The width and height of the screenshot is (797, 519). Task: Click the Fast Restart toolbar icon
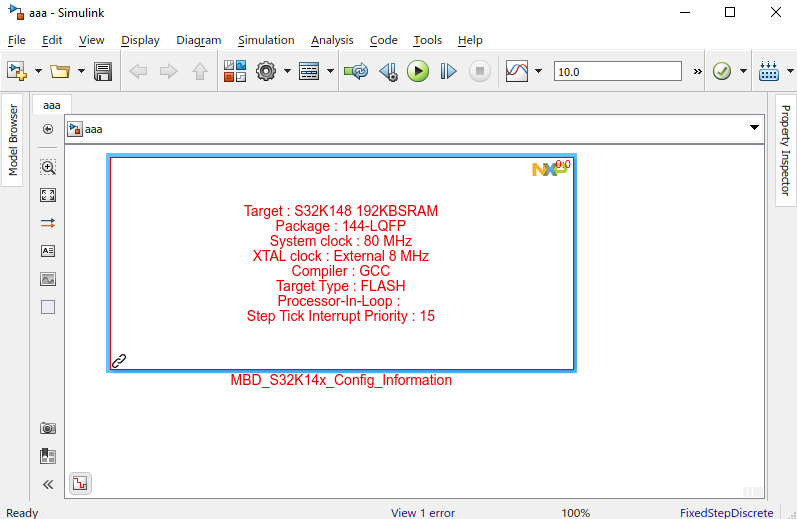[356, 71]
